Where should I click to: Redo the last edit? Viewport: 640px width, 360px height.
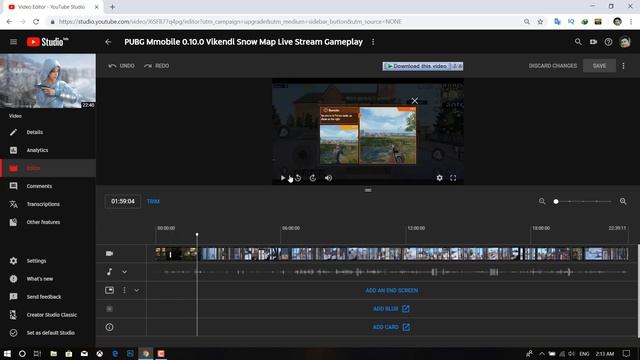tap(156, 66)
